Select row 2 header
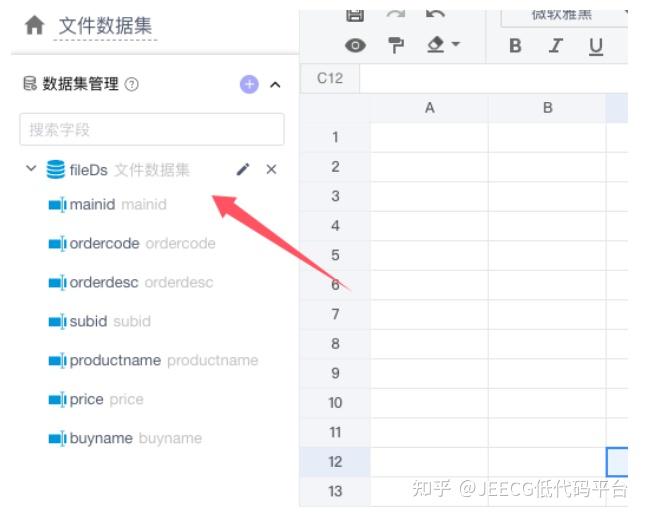The image size is (645, 516). point(335,167)
